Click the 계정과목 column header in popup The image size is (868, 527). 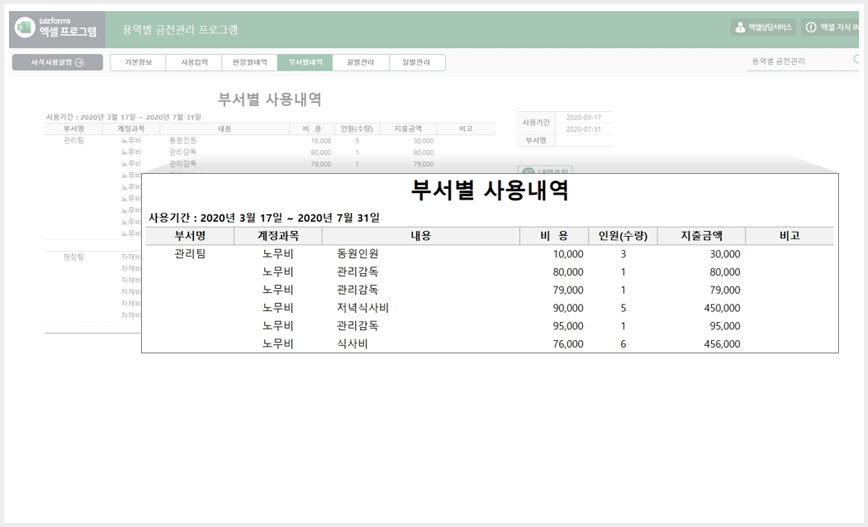coord(278,236)
